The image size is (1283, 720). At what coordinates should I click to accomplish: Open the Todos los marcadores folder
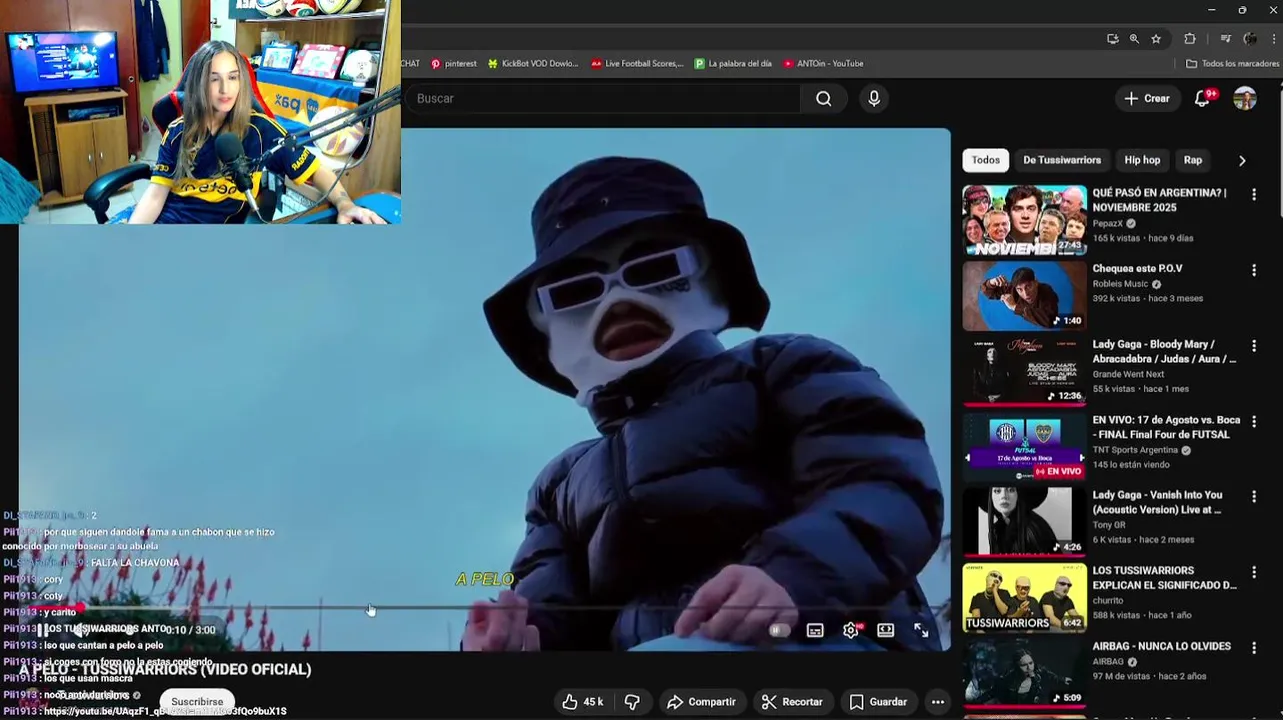1232,63
